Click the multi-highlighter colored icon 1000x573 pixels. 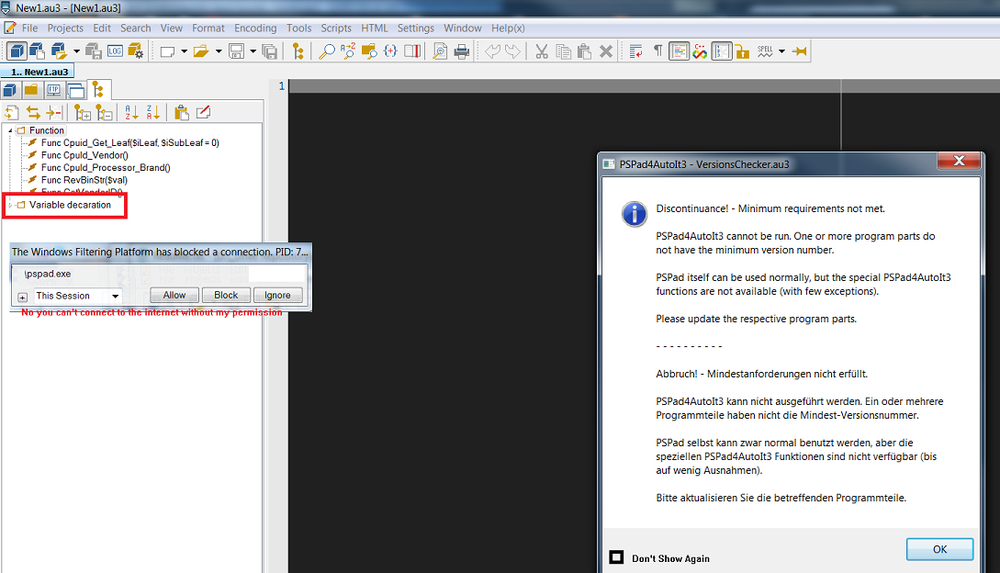pyautogui.click(x=700, y=52)
